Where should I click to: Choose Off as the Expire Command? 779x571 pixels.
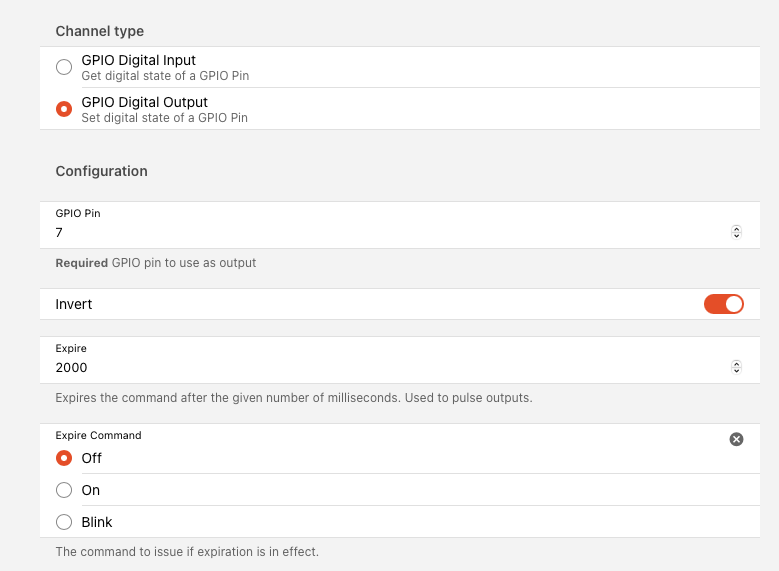pyautogui.click(x=64, y=458)
